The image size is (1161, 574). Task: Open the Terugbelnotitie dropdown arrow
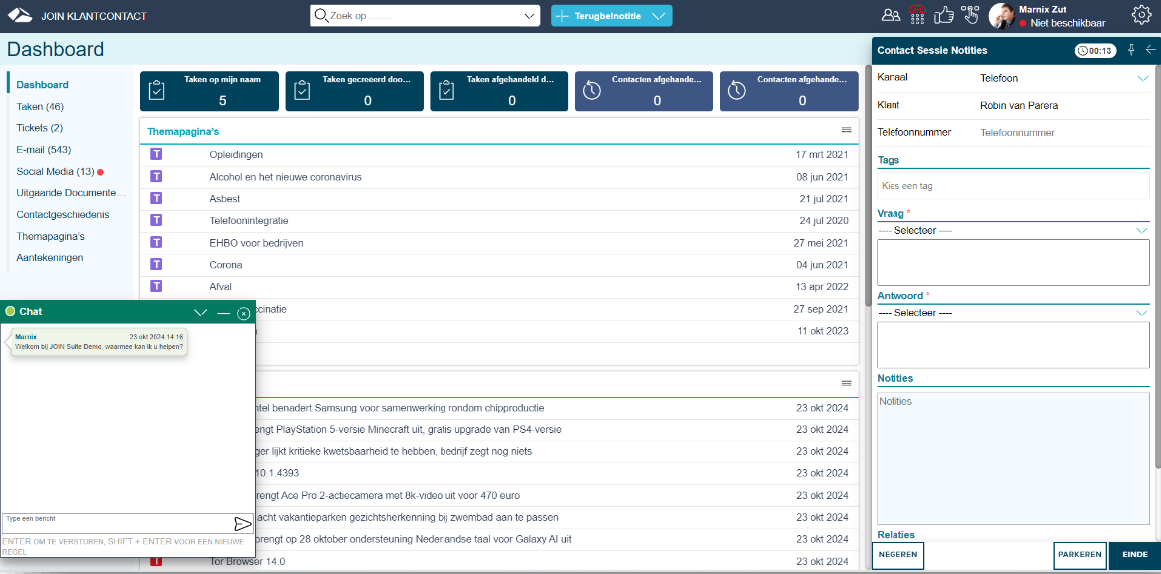tap(657, 16)
